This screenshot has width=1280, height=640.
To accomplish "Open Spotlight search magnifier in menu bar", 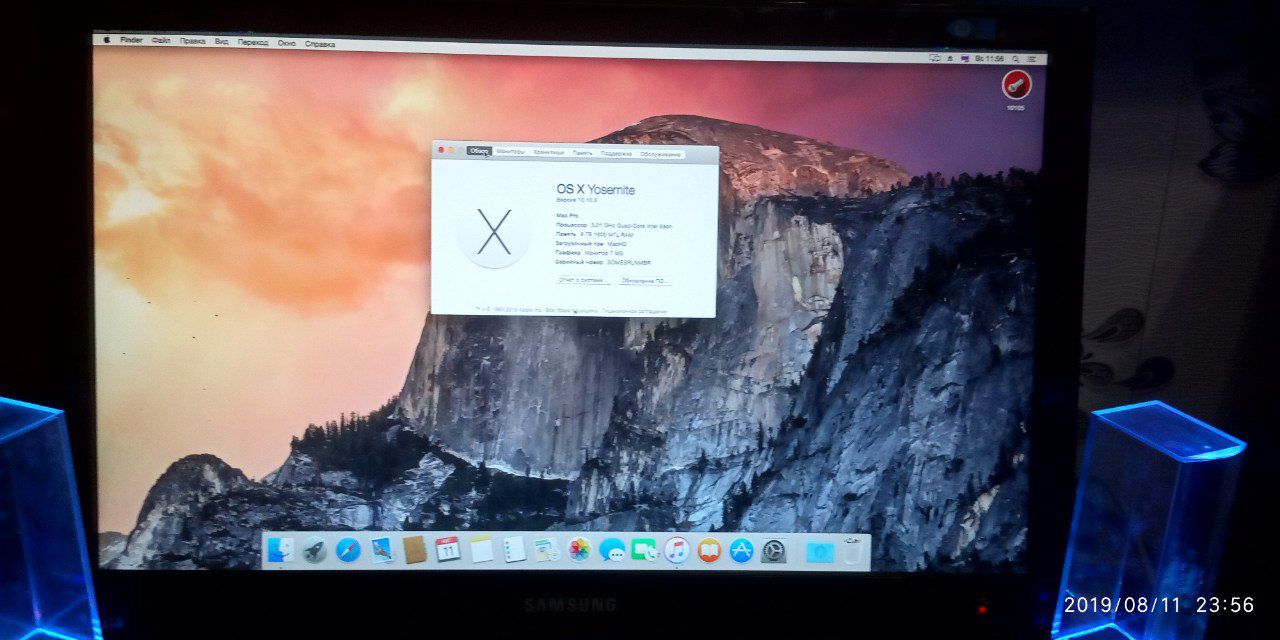I will pyautogui.click(x=1015, y=59).
